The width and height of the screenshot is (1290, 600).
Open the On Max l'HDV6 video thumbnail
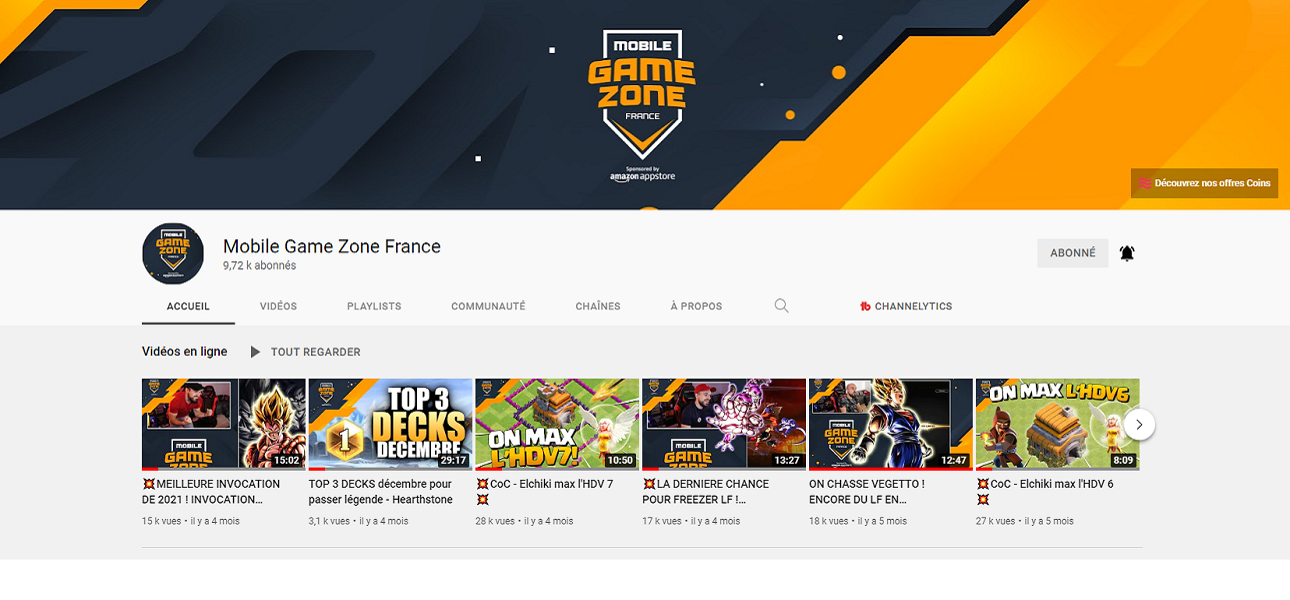(x=1058, y=424)
